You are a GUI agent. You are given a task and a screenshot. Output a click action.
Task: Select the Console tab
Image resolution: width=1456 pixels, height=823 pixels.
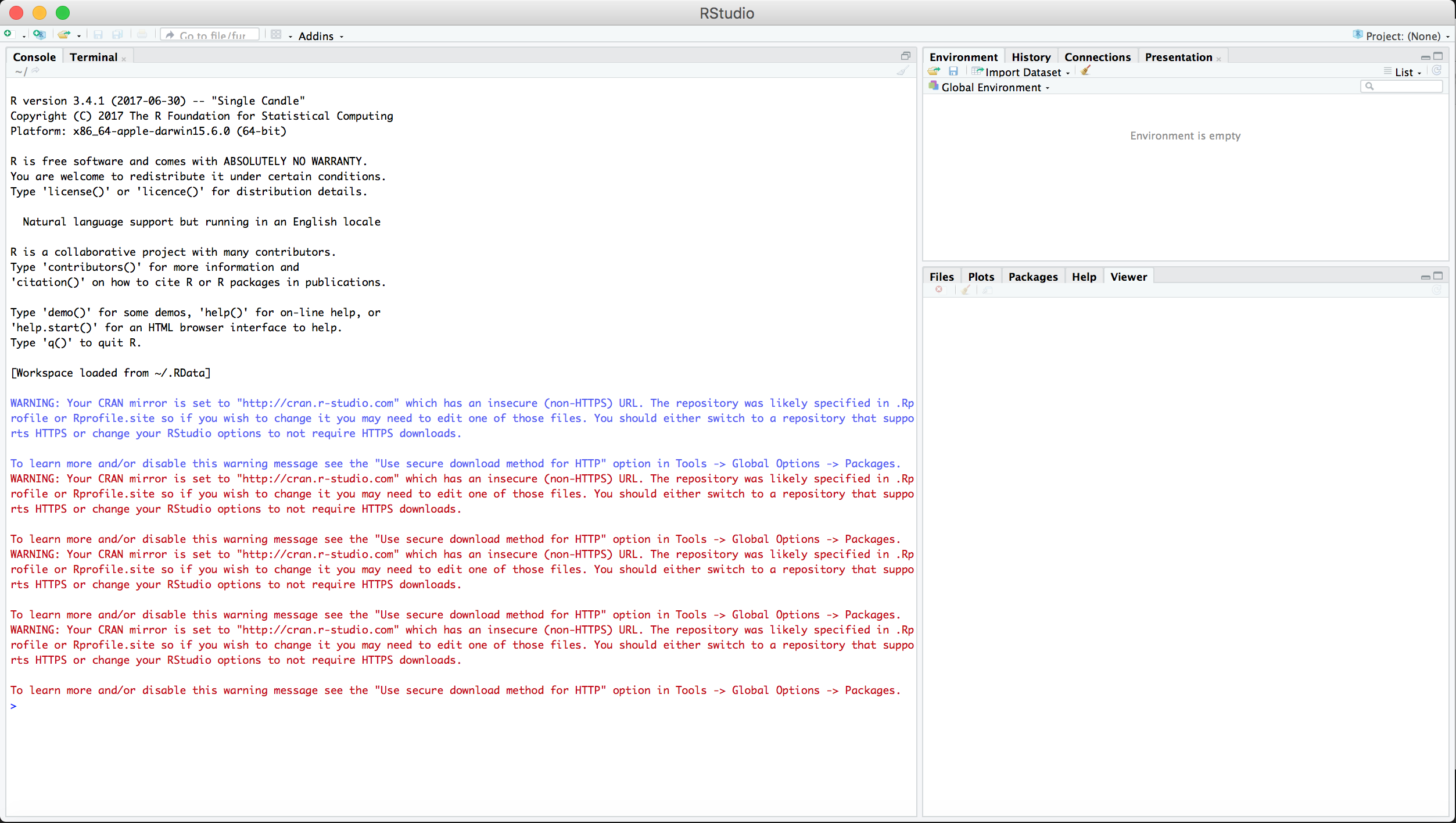point(34,56)
